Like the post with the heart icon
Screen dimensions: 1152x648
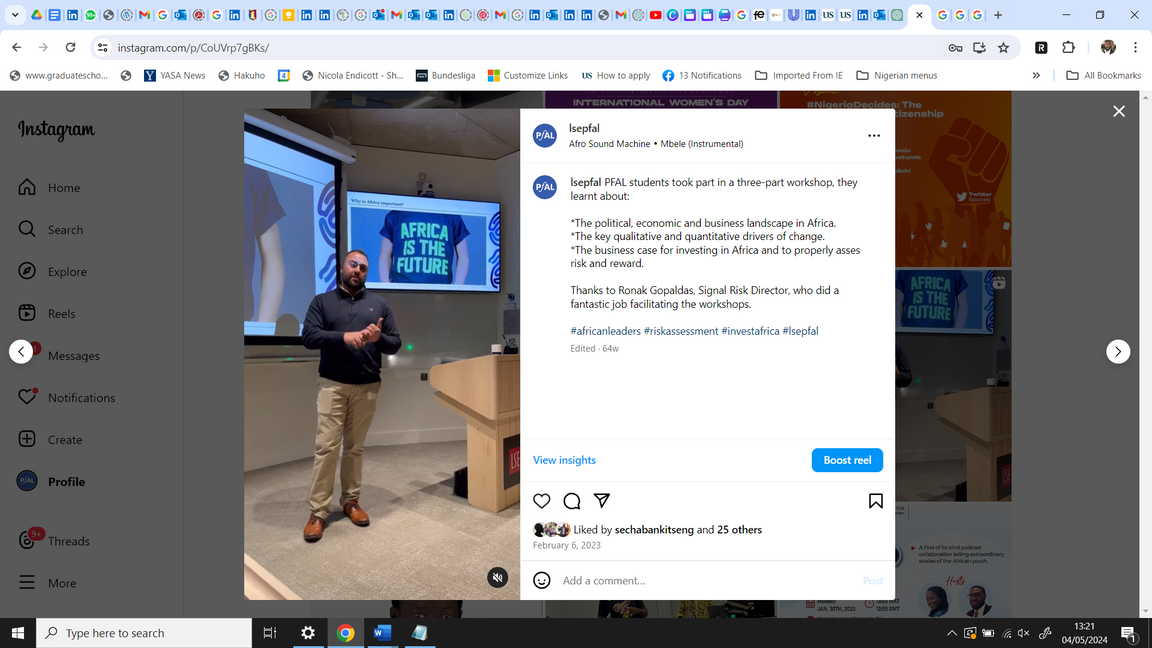(x=542, y=501)
